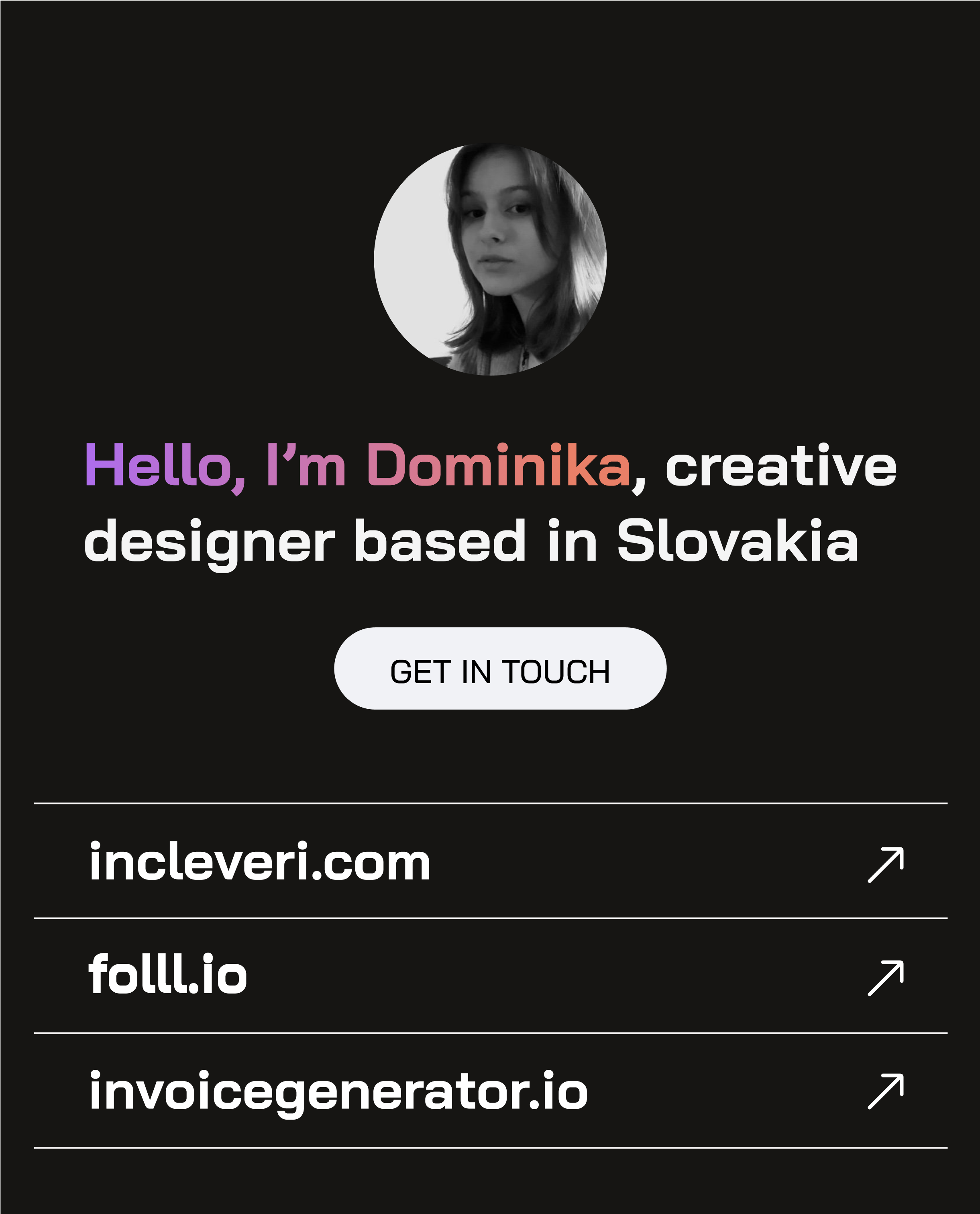The image size is (980, 1214).
Task: Click the divider between folll.io and invoicegenerator.io
Action: click(x=490, y=1033)
